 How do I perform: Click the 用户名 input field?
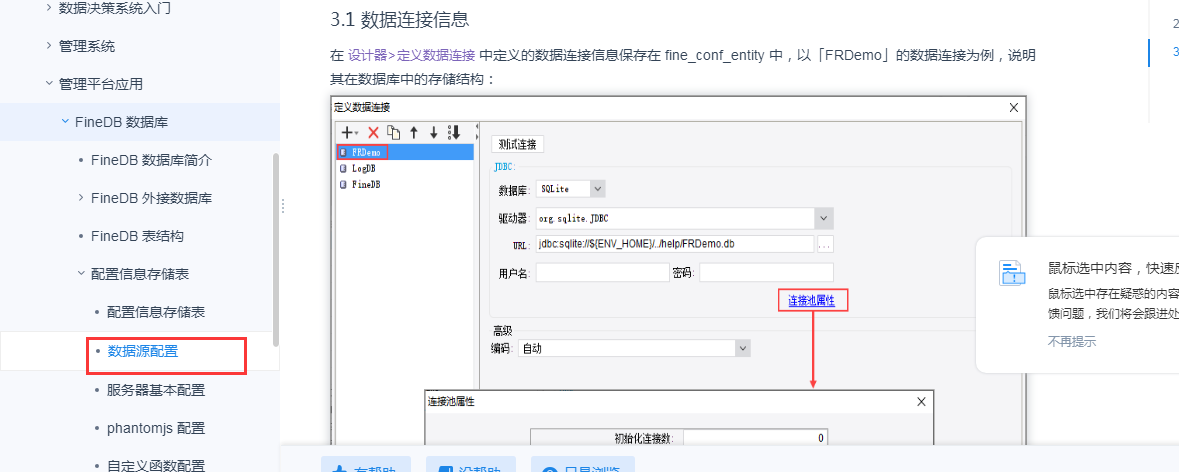click(602, 272)
